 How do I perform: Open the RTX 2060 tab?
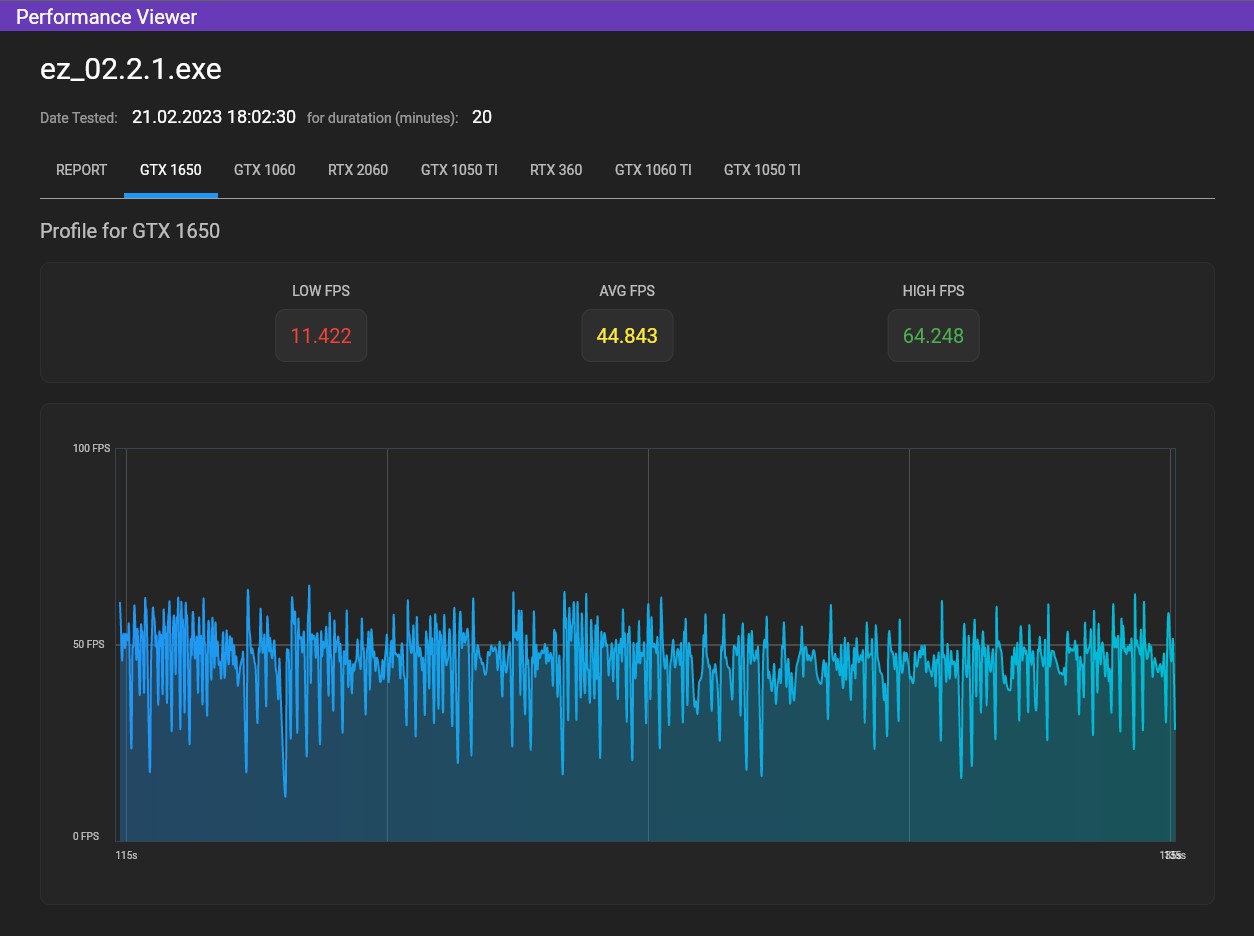point(358,170)
